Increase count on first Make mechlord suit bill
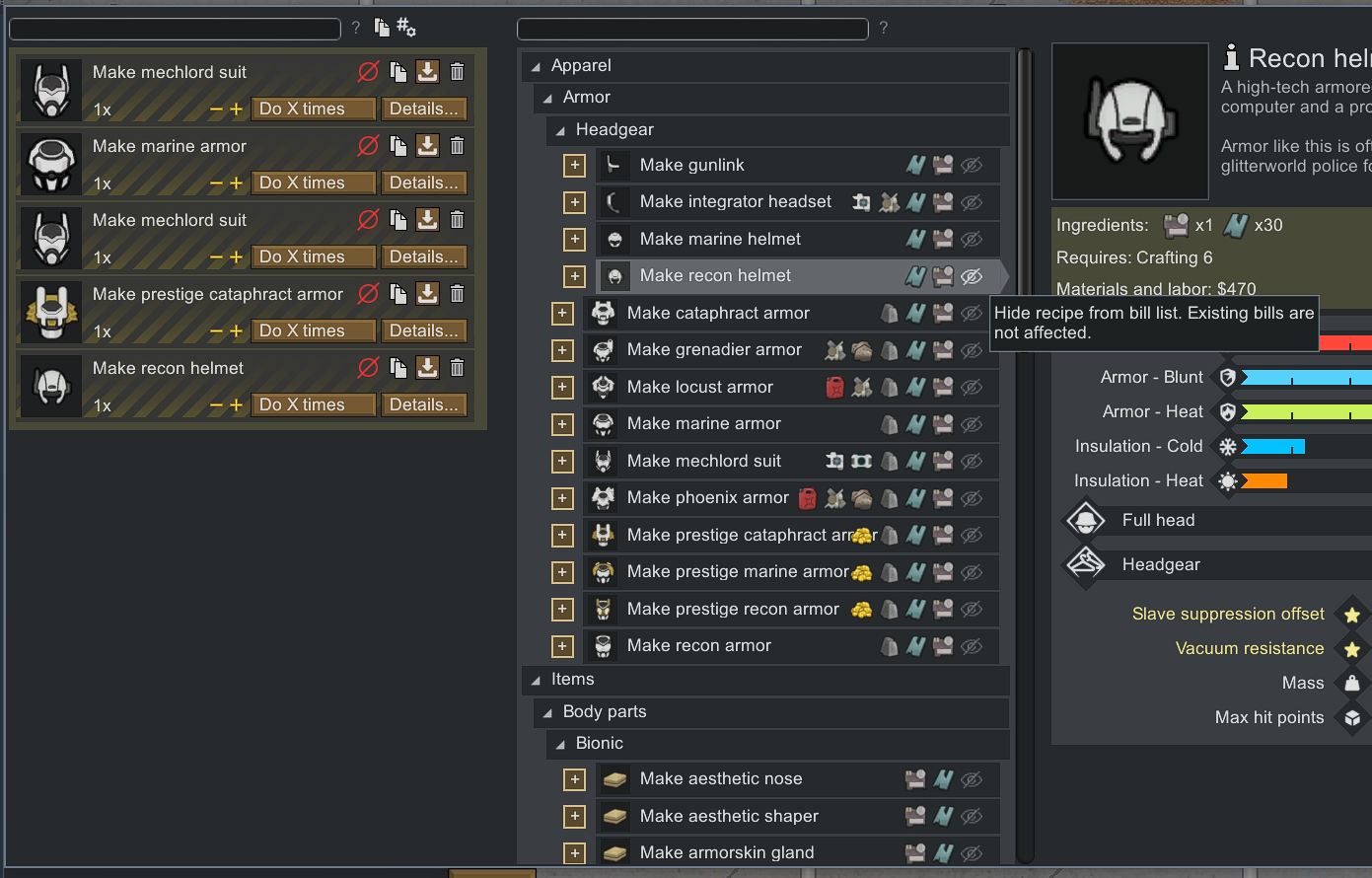The image size is (1372, 878). pyautogui.click(x=236, y=110)
